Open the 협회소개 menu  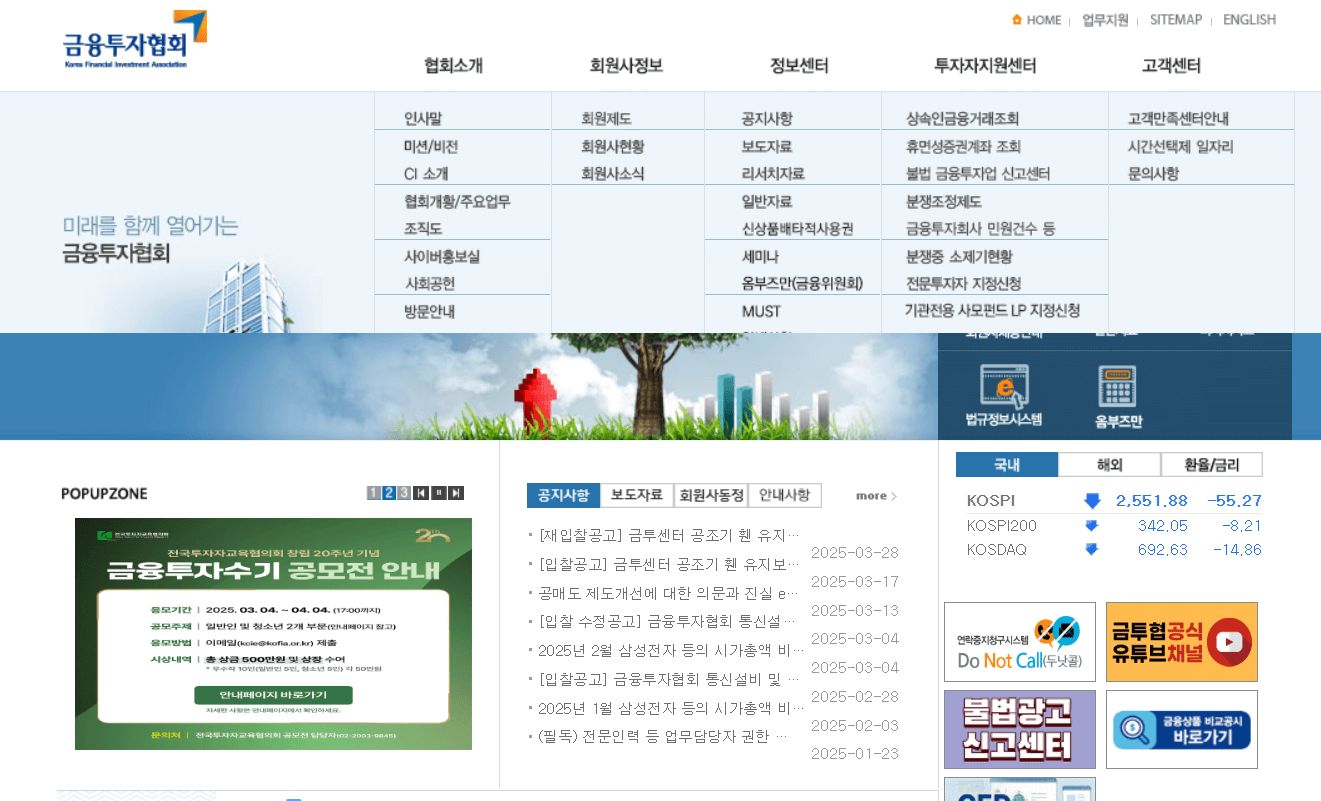[x=455, y=64]
